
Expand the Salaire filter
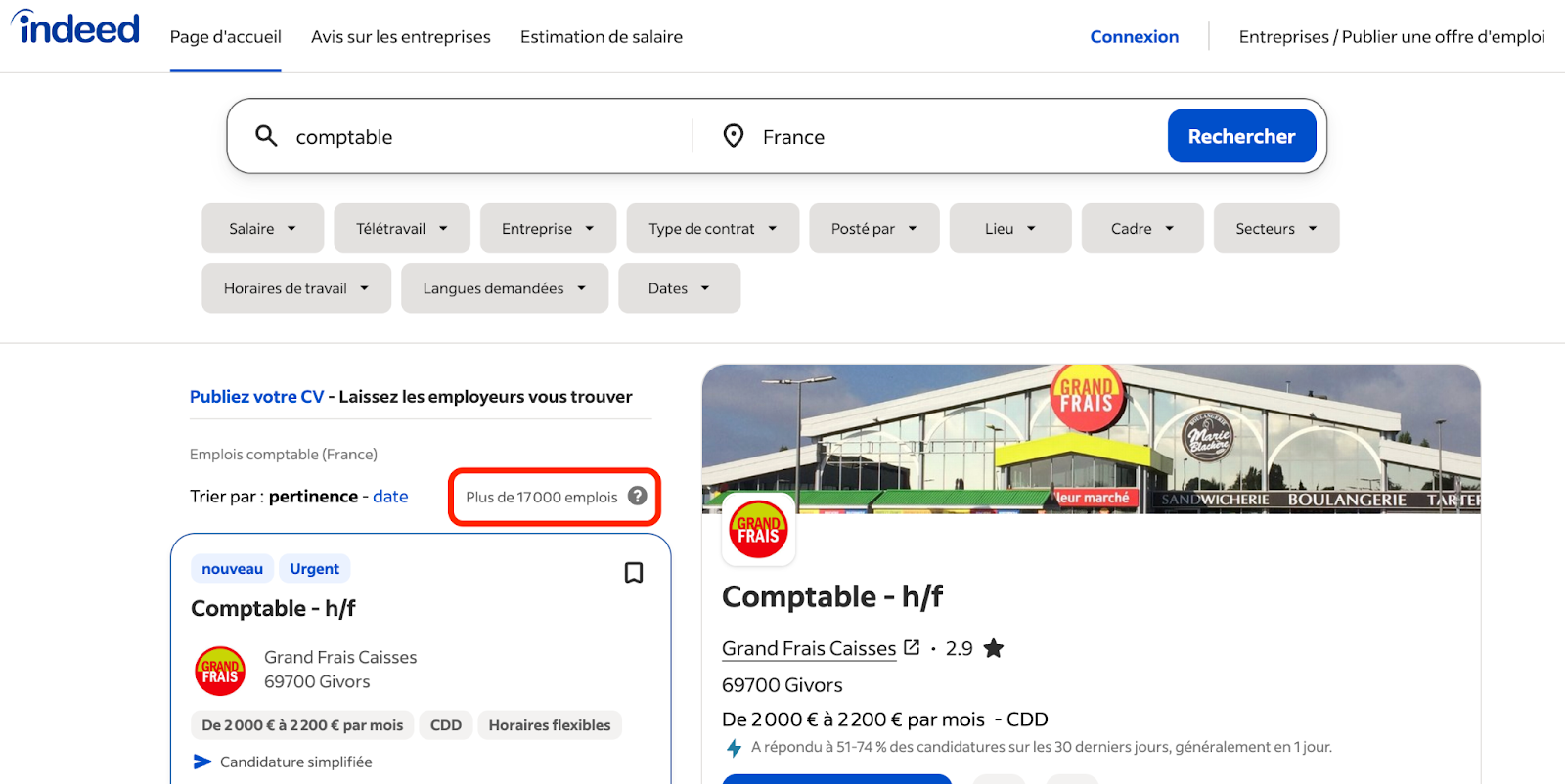(262, 228)
